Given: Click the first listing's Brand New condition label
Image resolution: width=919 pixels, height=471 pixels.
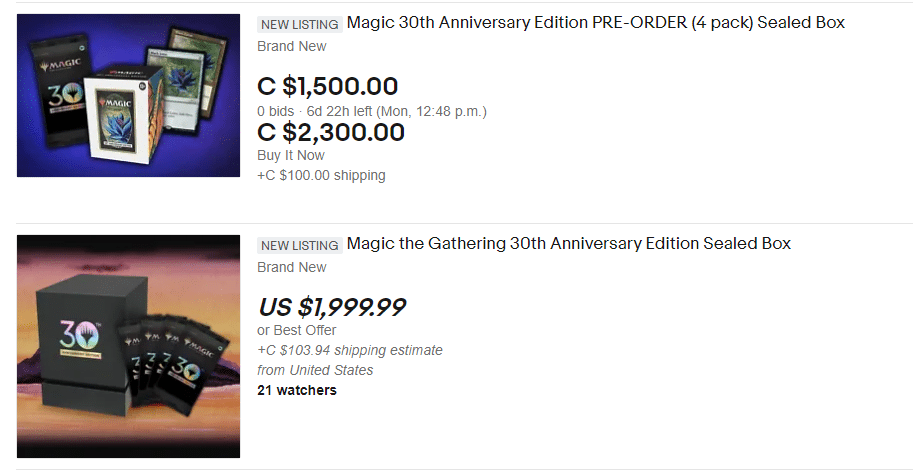Looking at the screenshot, I should point(291,46).
